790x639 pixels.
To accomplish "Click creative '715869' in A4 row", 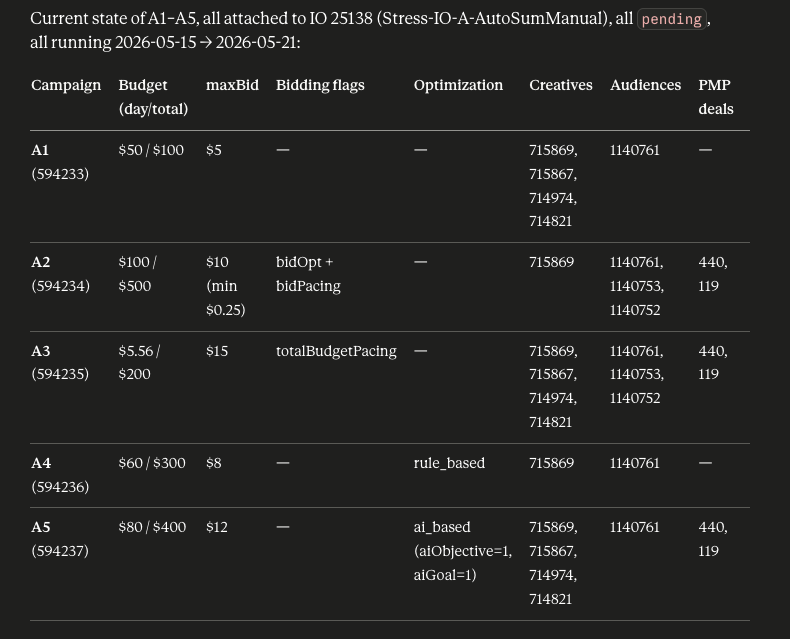I will tap(551, 463).
